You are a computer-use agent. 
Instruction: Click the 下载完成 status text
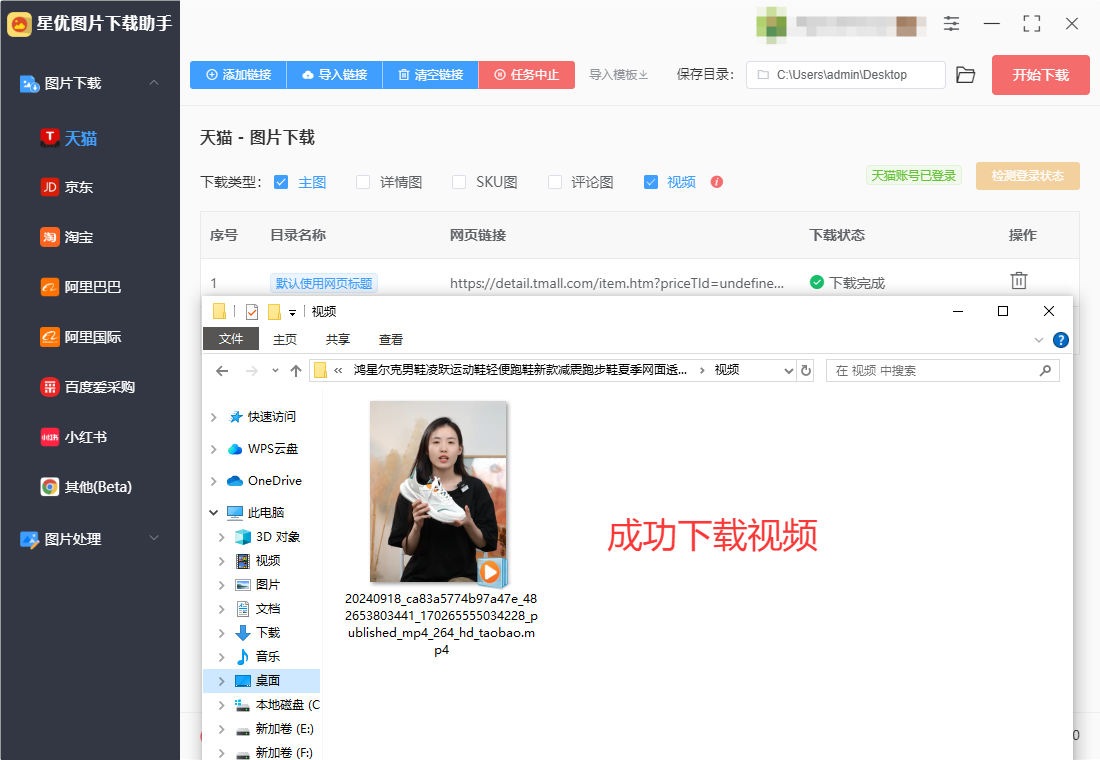(x=857, y=284)
